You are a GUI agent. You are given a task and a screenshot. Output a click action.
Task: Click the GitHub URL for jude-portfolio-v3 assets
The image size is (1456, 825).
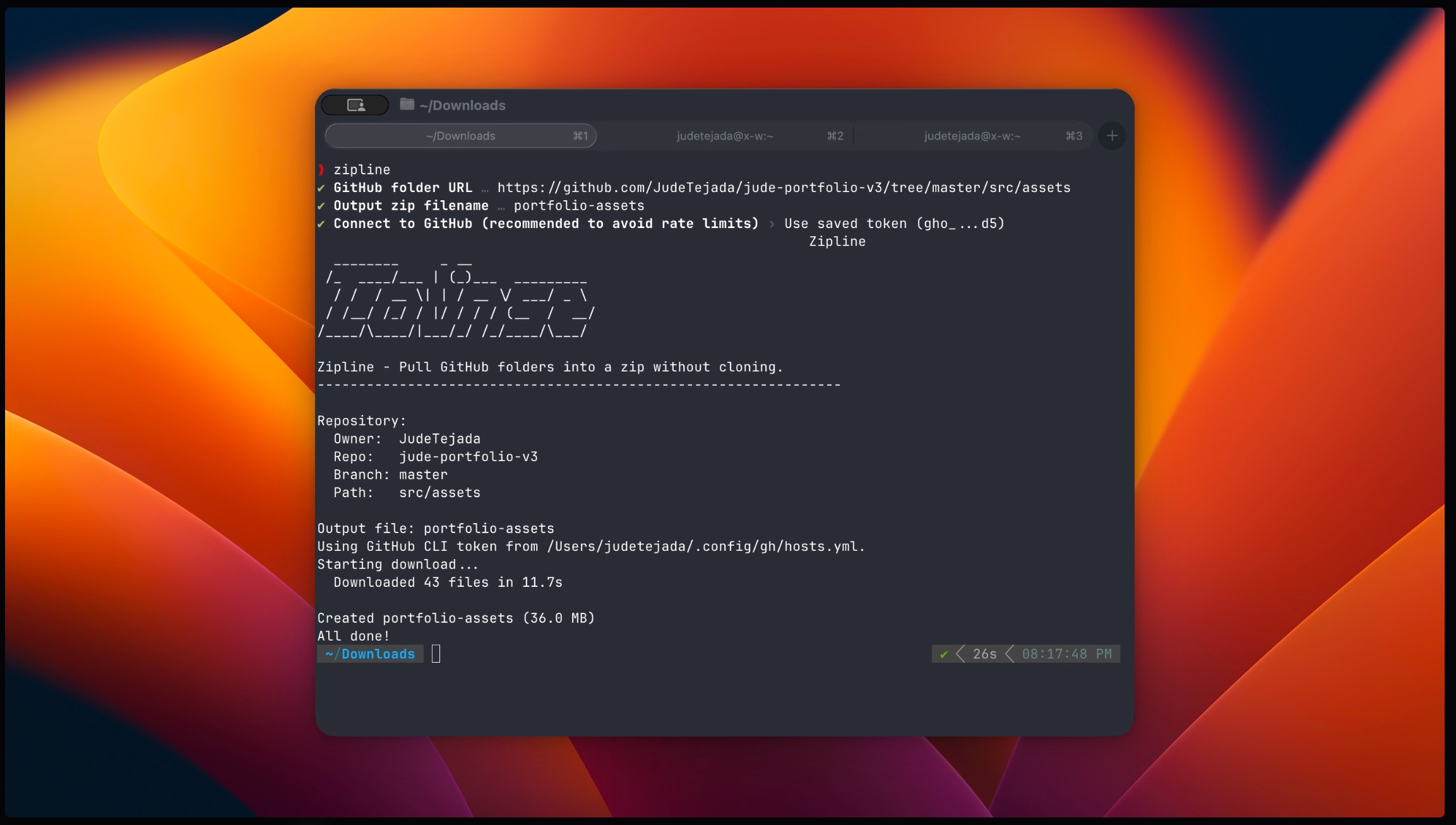click(784, 188)
